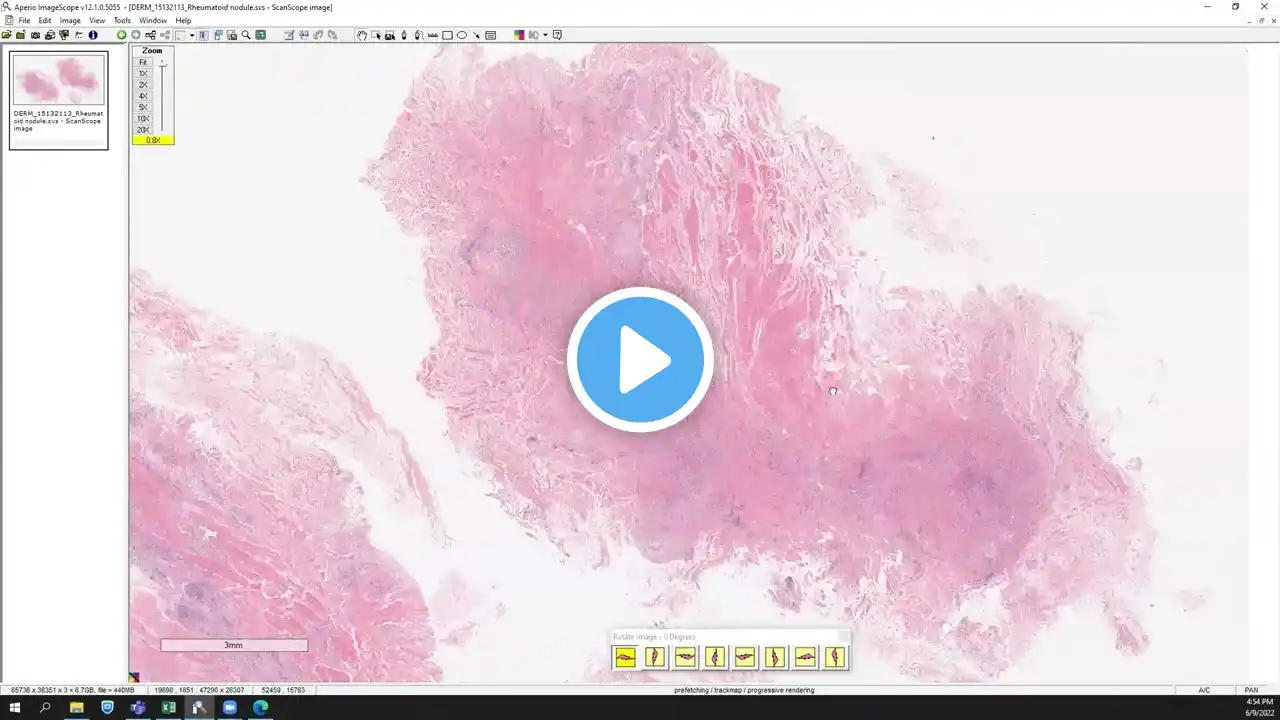The width and height of the screenshot is (1280, 720).
Task: Click the green go-forward arrow icon
Action: pos(121,35)
